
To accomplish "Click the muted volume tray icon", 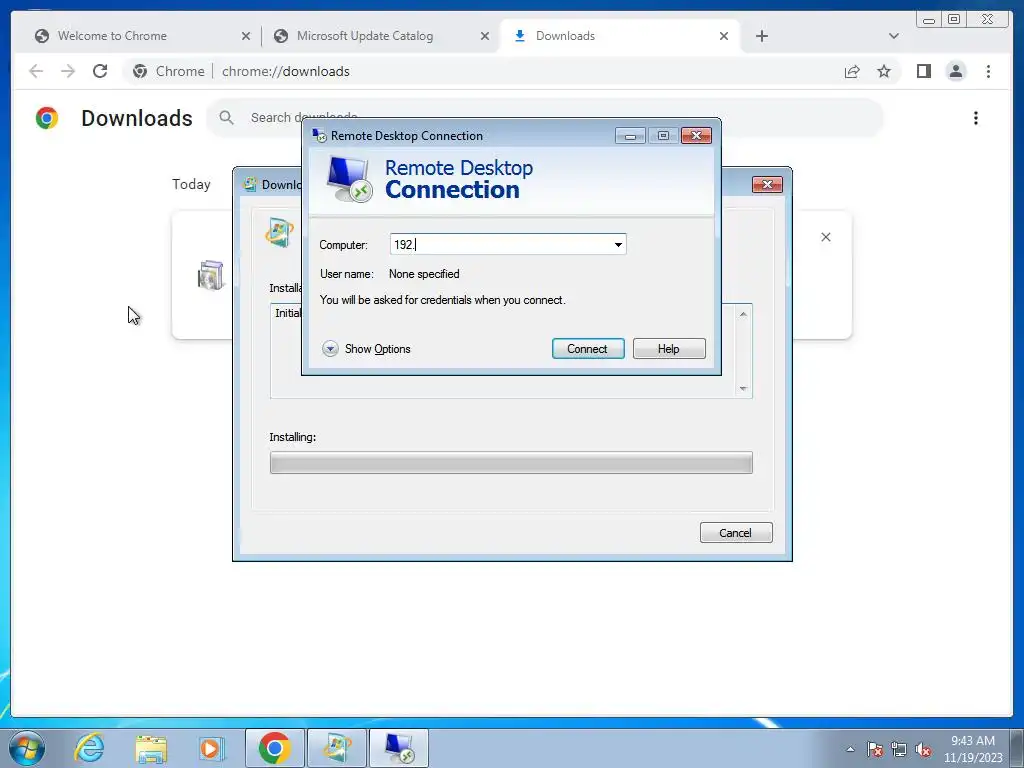I will (x=923, y=749).
